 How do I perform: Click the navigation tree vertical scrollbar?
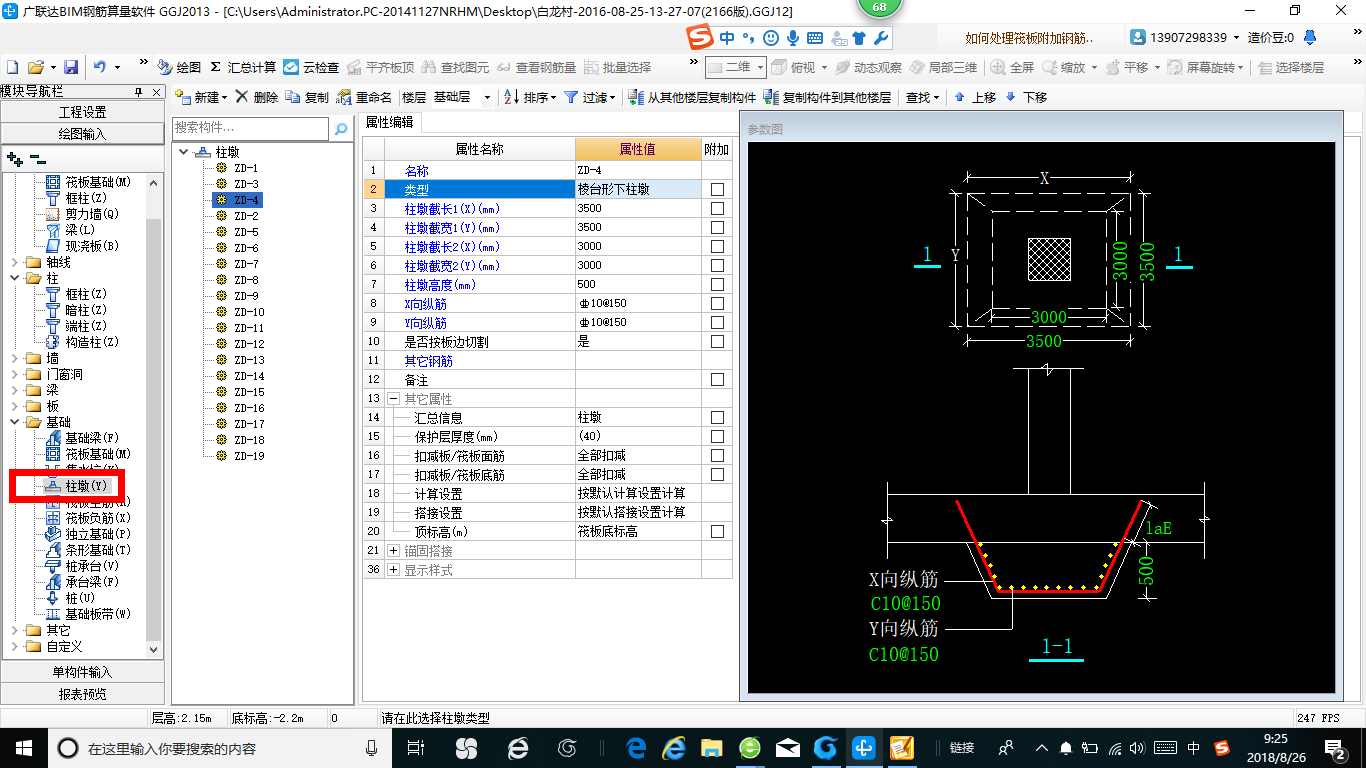click(x=154, y=415)
